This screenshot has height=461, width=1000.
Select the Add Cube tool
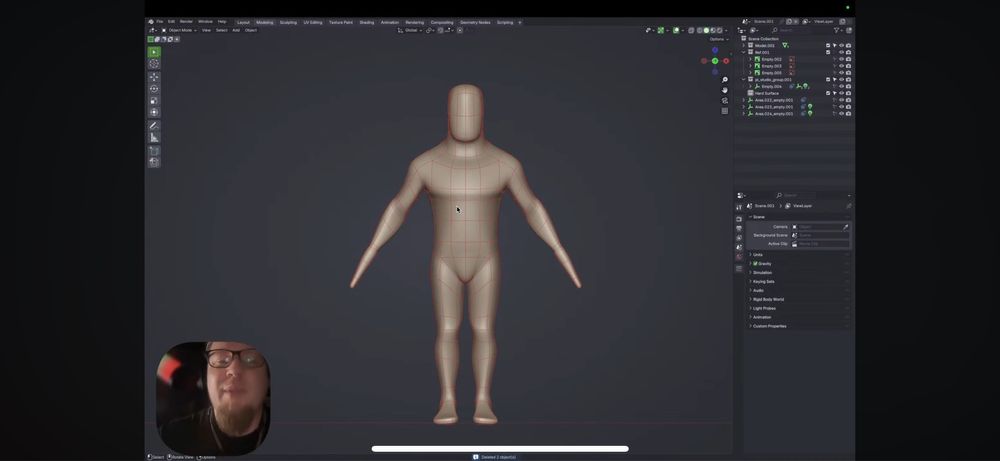(x=154, y=150)
